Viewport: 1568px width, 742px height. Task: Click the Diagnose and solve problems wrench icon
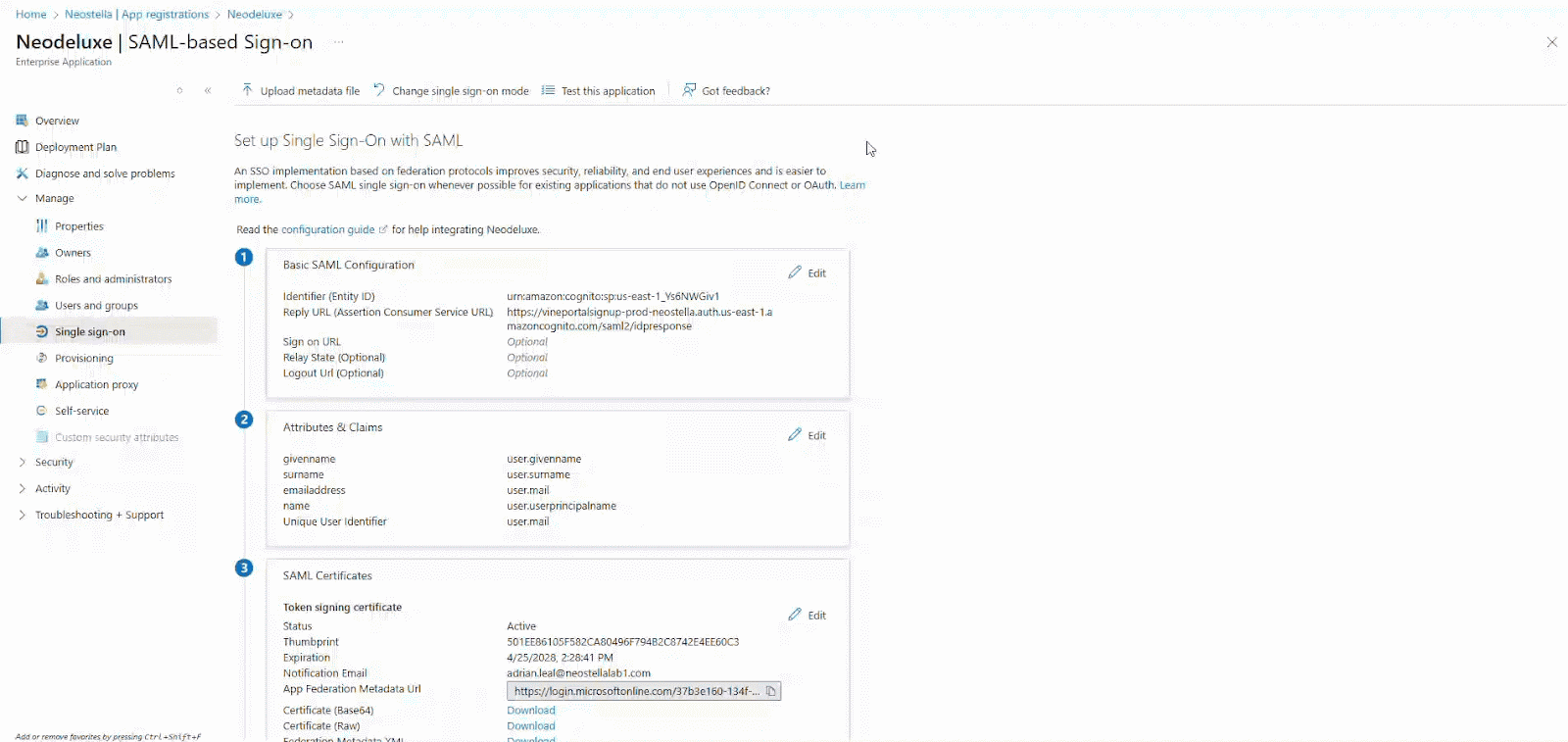[22, 173]
